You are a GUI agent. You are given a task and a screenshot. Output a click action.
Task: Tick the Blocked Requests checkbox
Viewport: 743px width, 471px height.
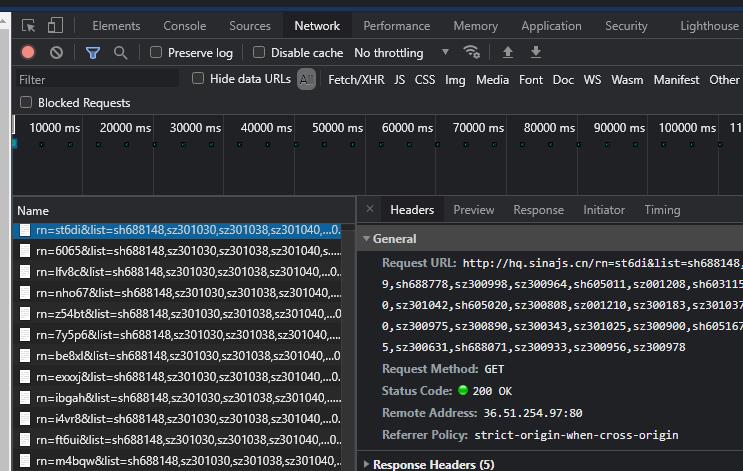pyautogui.click(x=26, y=103)
